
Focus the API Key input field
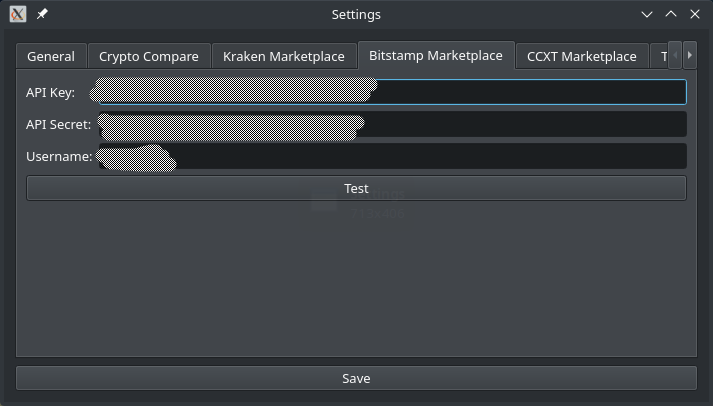(x=393, y=92)
